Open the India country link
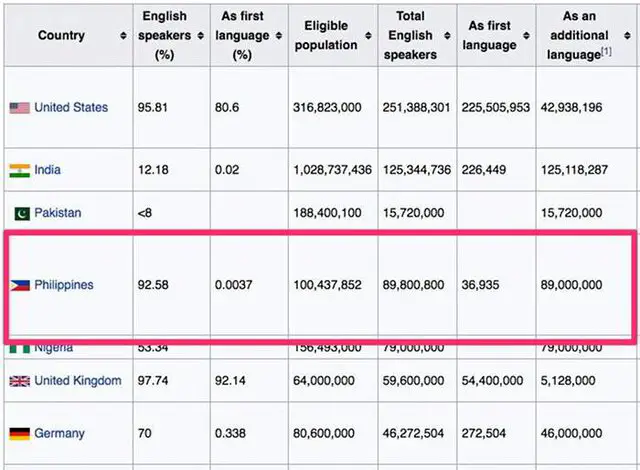The image size is (640, 470). (47, 170)
